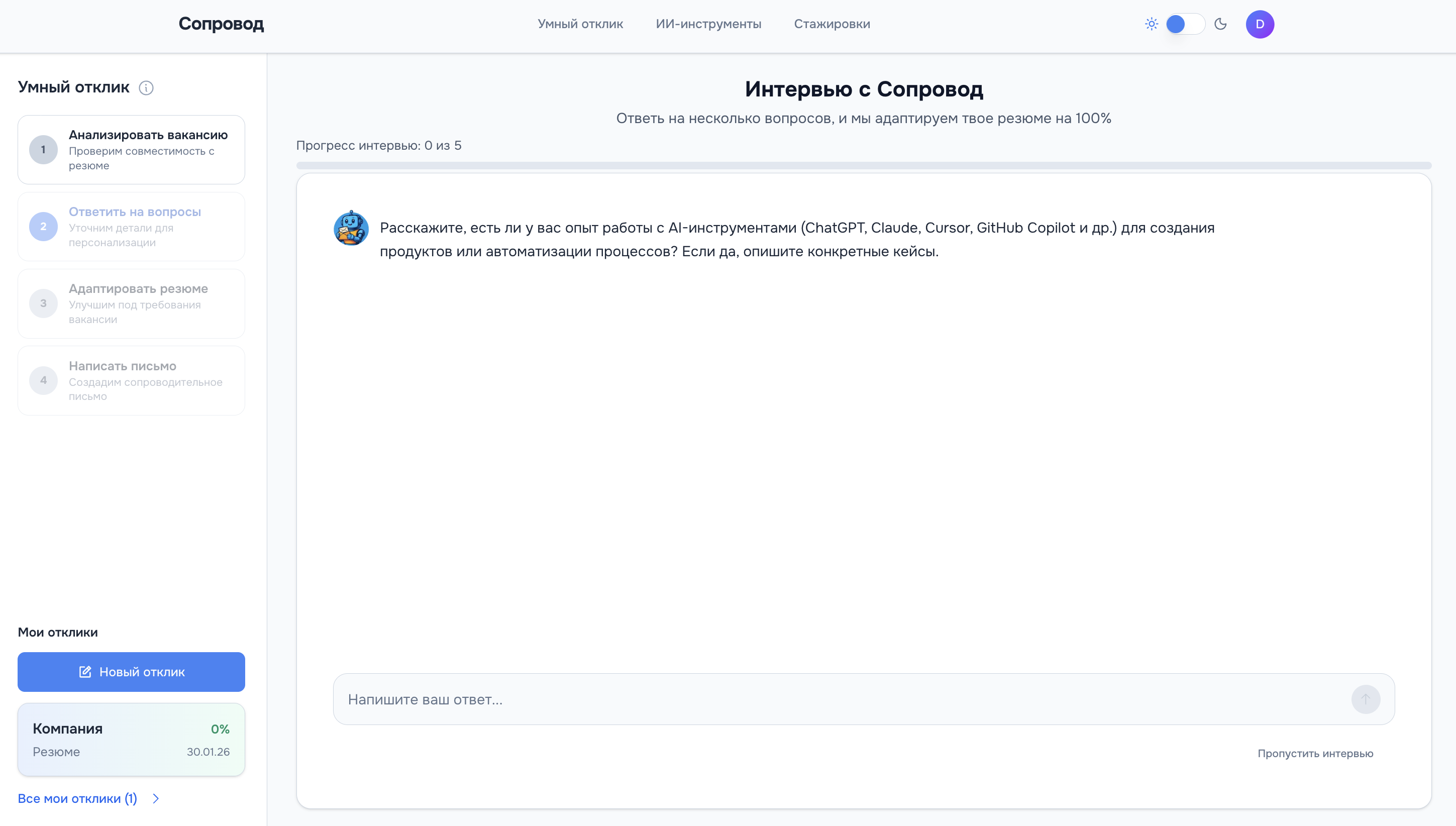Click the Сопровод logo
The image size is (1456, 826).
pos(221,24)
